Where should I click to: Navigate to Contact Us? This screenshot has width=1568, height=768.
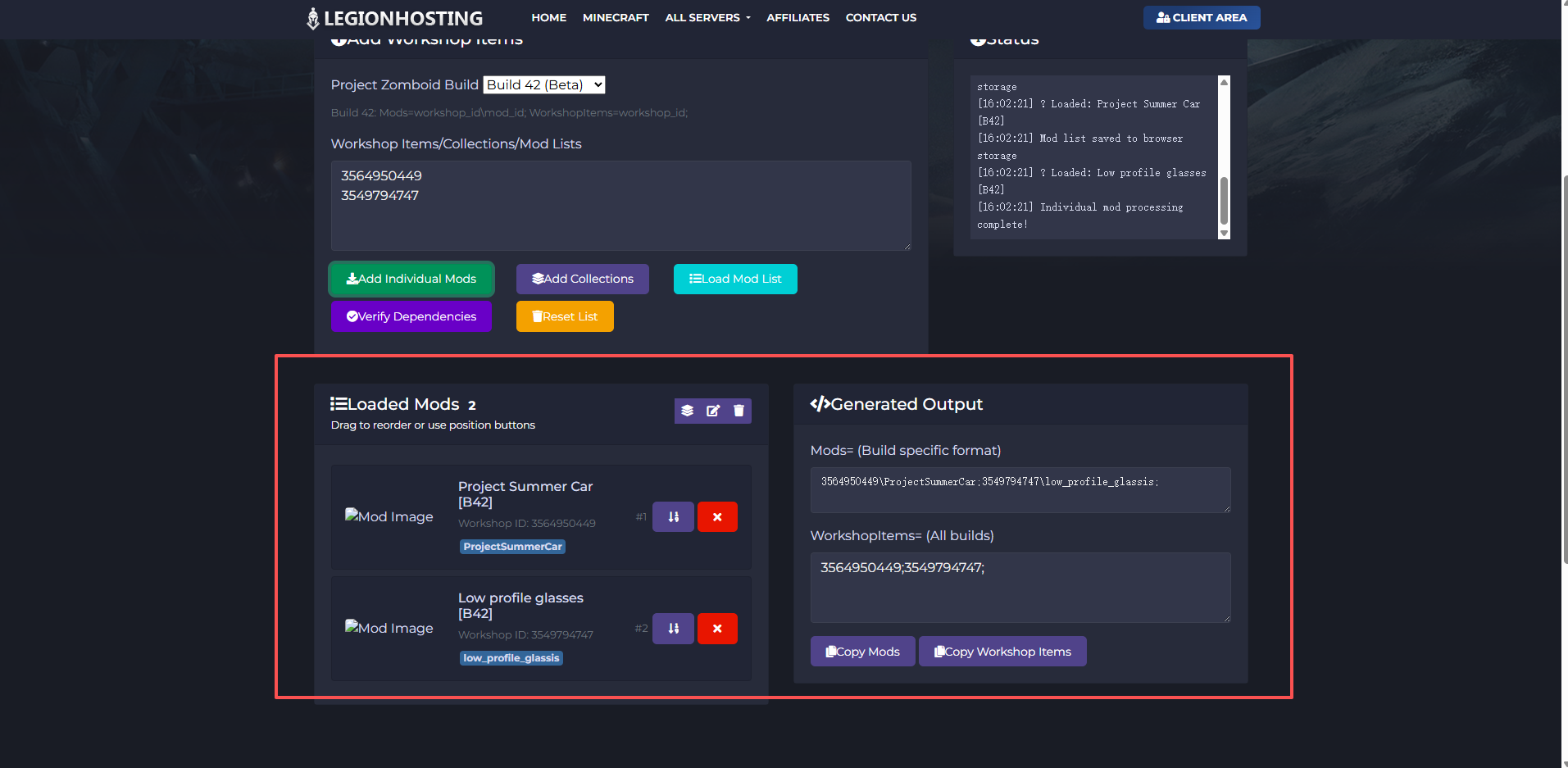click(x=880, y=18)
